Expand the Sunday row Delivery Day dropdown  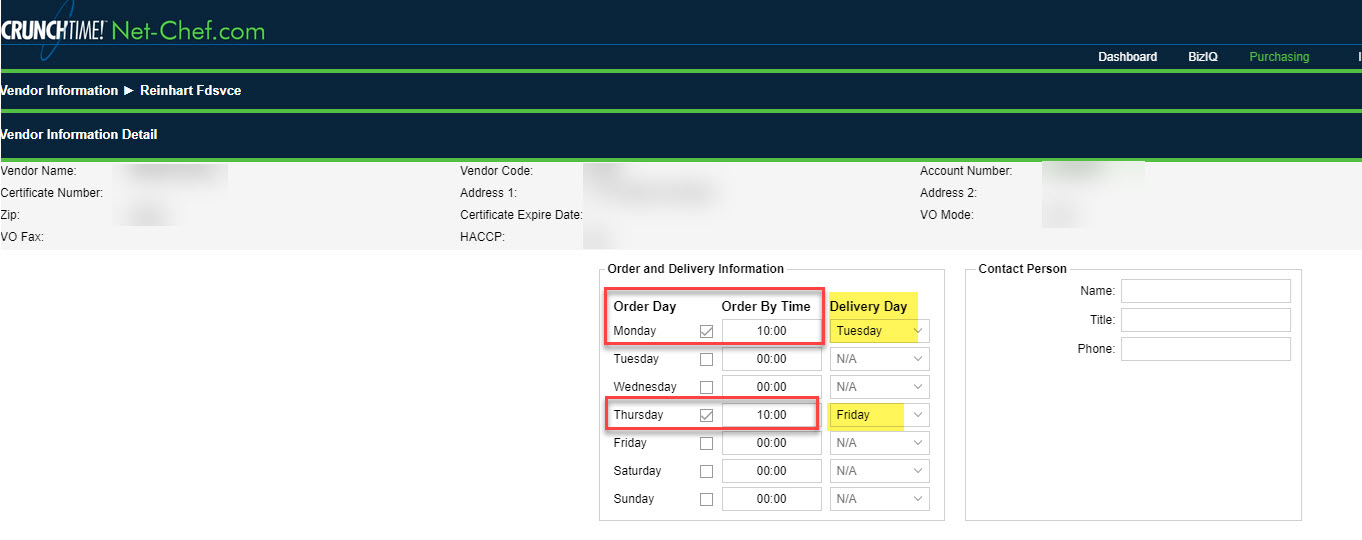point(879,499)
